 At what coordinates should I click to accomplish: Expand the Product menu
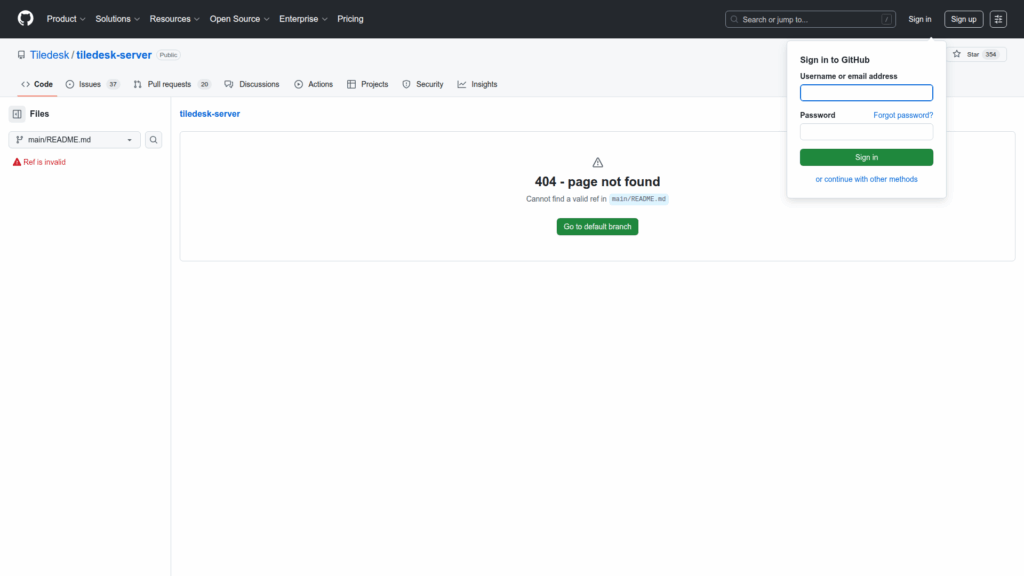(66, 19)
